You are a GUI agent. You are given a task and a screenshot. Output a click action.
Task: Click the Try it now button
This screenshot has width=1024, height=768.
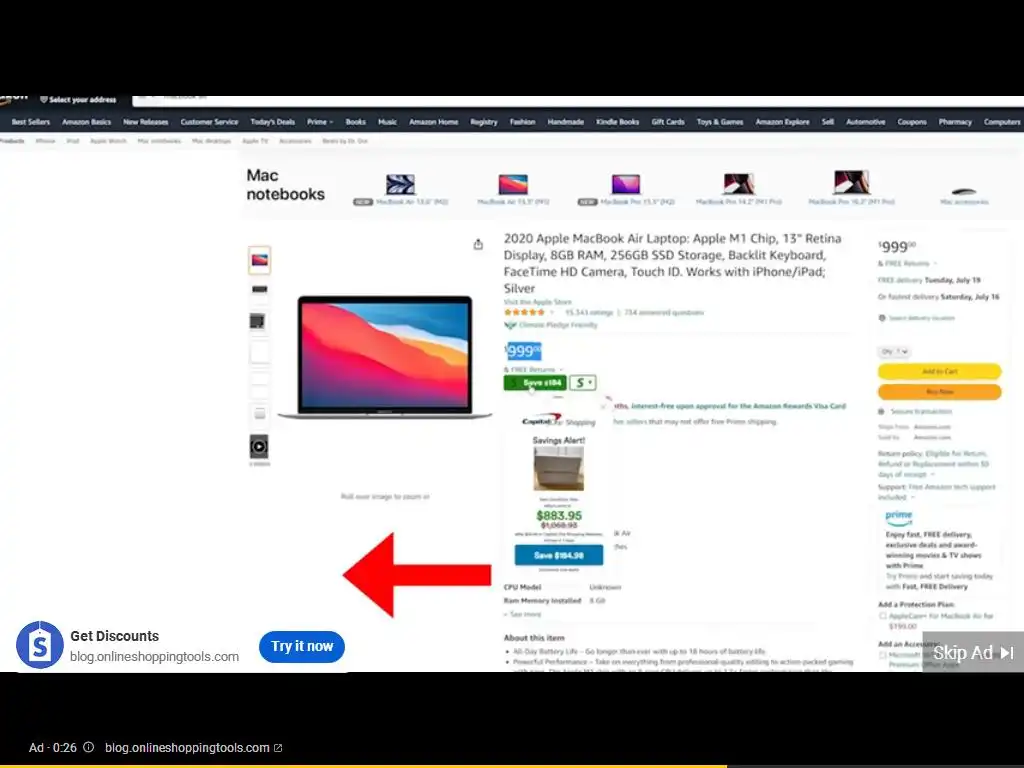click(x=302, y=647)
